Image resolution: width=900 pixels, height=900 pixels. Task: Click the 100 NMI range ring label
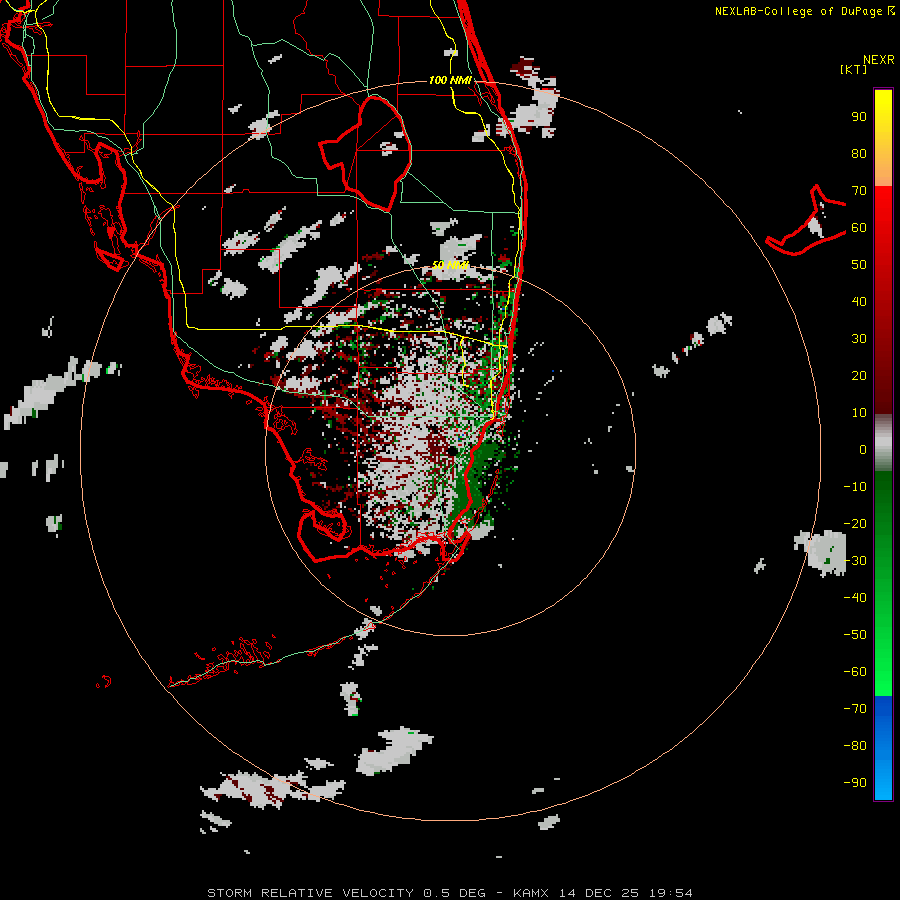[450, 80]
